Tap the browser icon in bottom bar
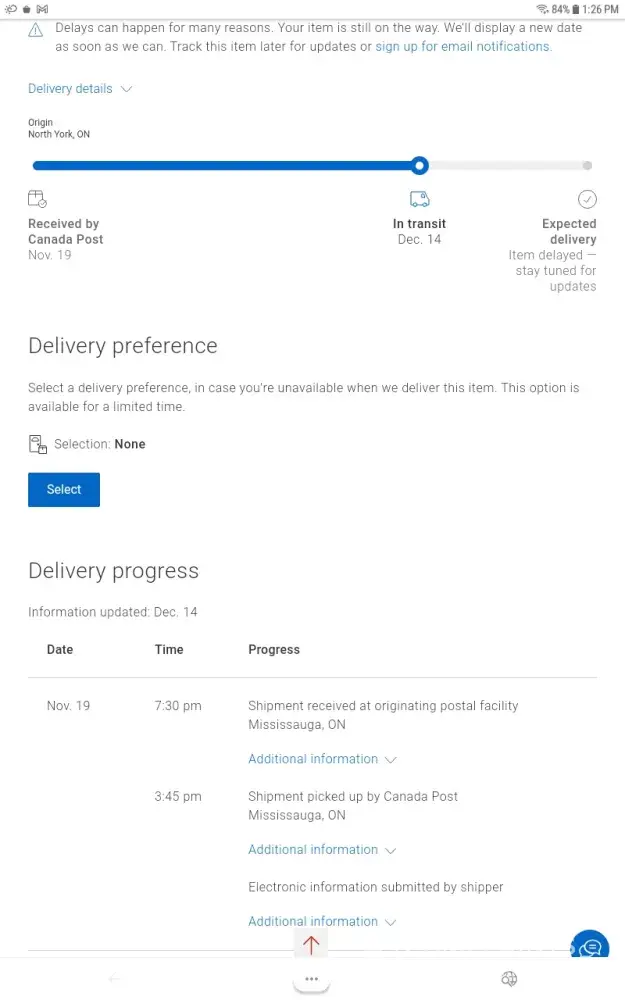The height and width of the screenshot is (1000, 625). (509, 979)
